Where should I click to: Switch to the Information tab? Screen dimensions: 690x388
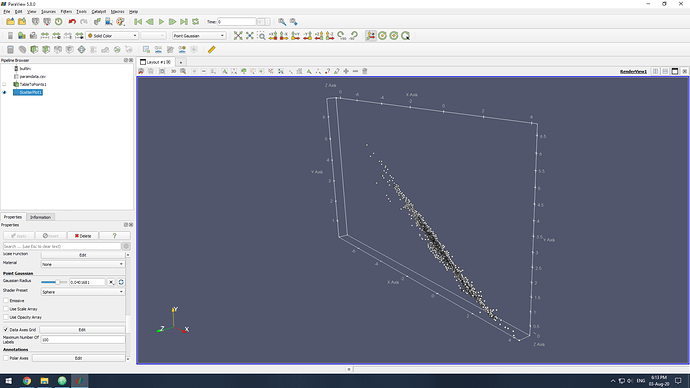[x=40, y=217]
